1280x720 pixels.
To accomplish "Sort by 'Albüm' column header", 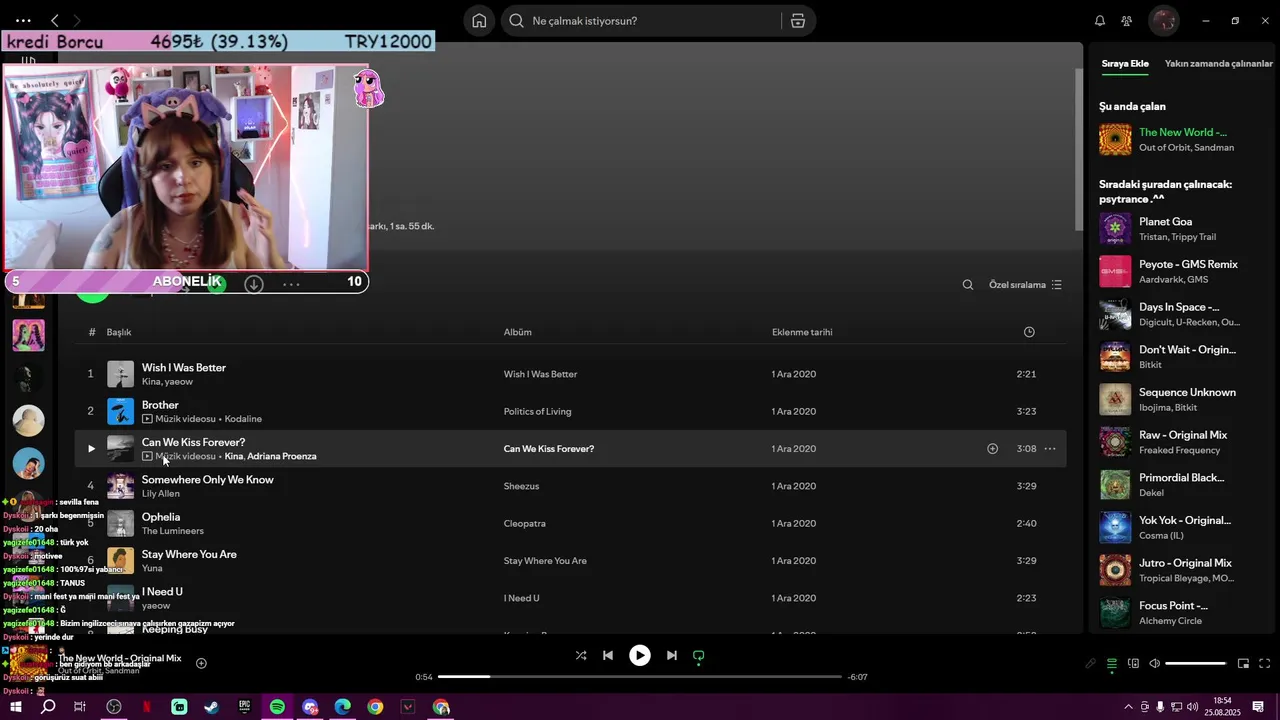I will [x=518, y=332].
